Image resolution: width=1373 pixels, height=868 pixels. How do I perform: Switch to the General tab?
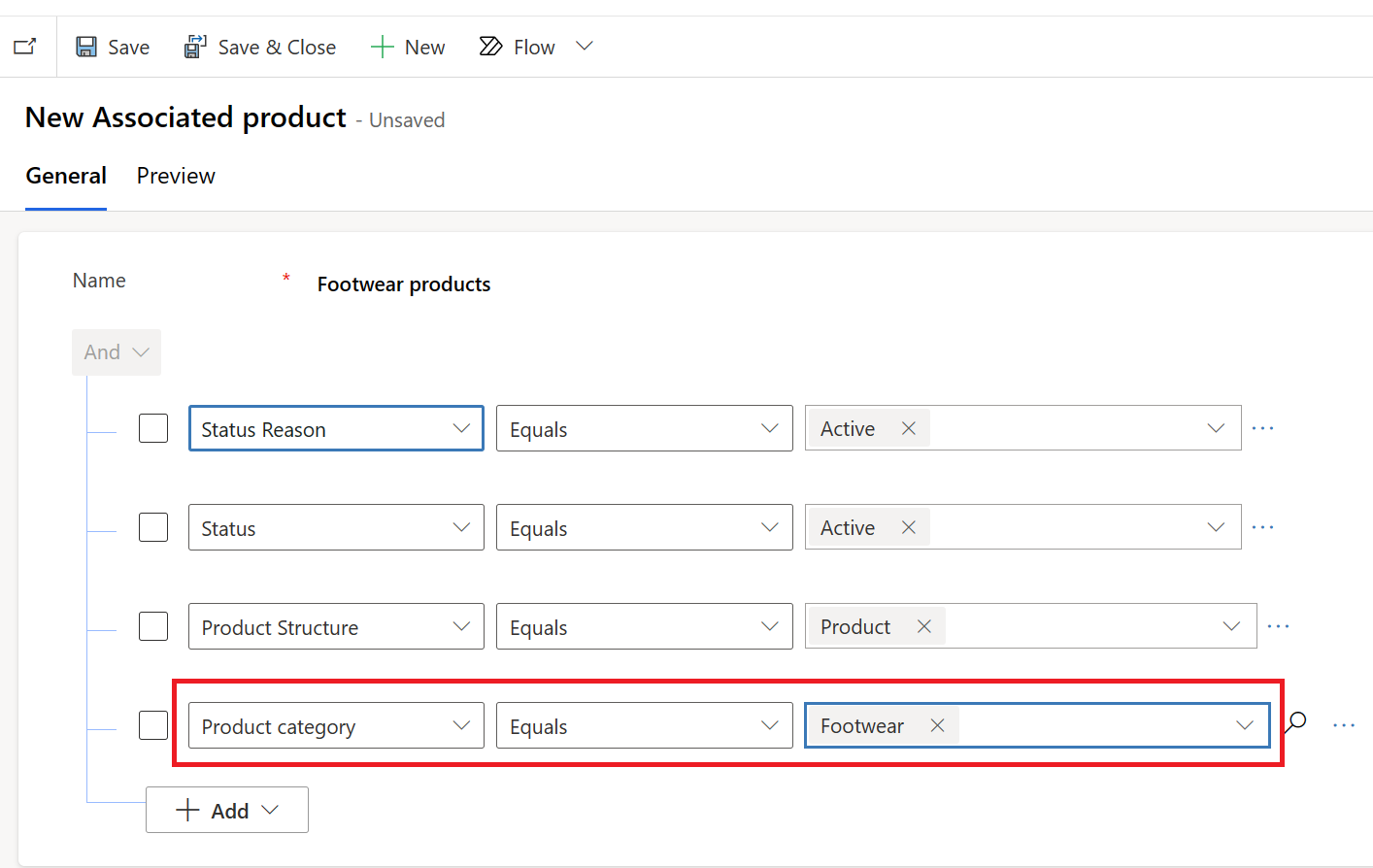(66, 176)
